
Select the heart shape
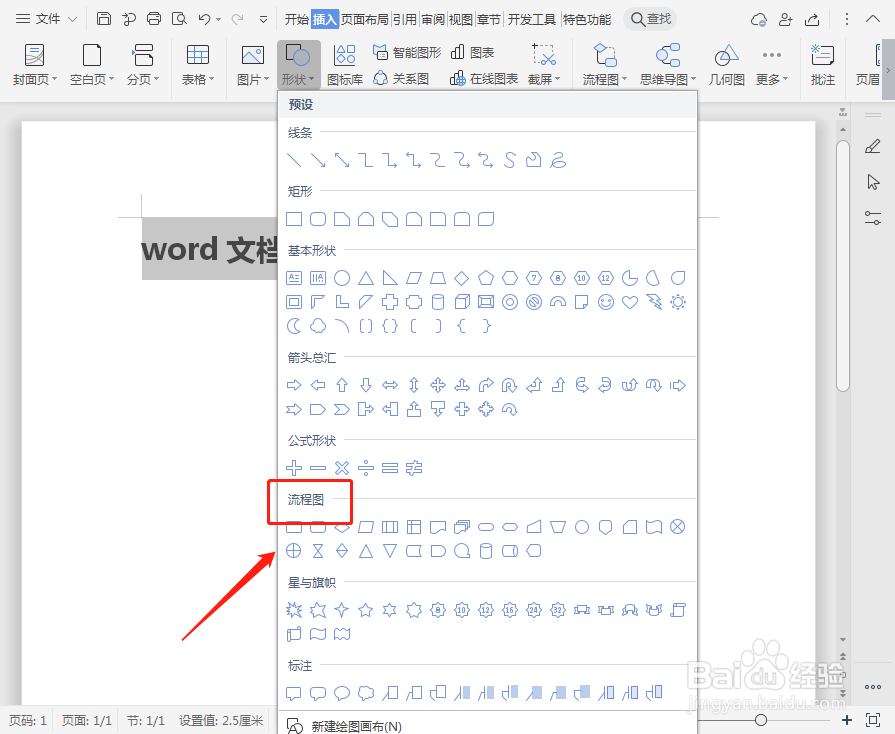[x=630, y=302]
